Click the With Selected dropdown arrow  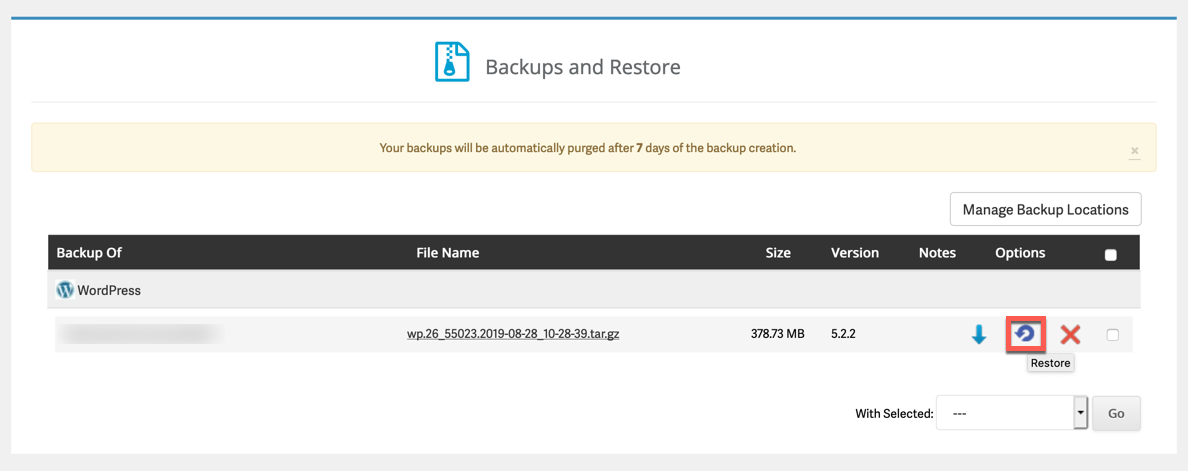(x=1080, y=413)
